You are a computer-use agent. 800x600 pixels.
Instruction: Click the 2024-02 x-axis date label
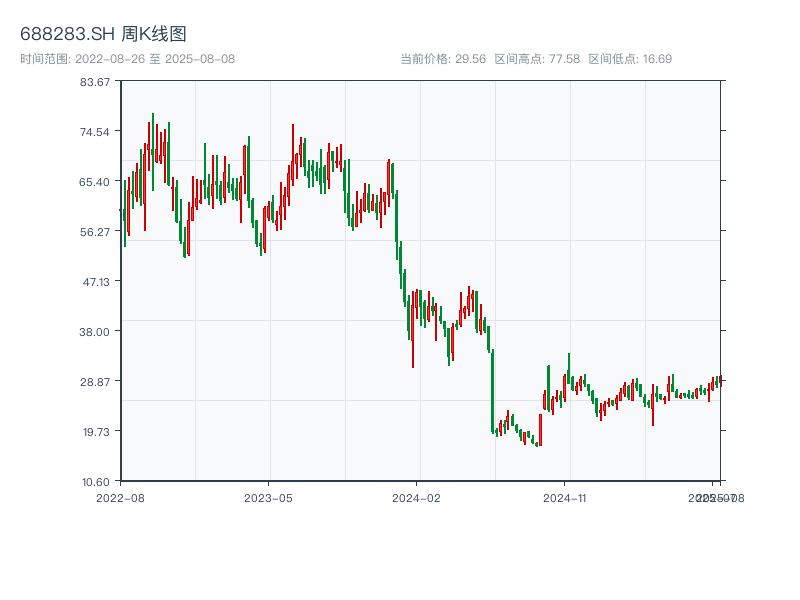click(x=416, y=497)
